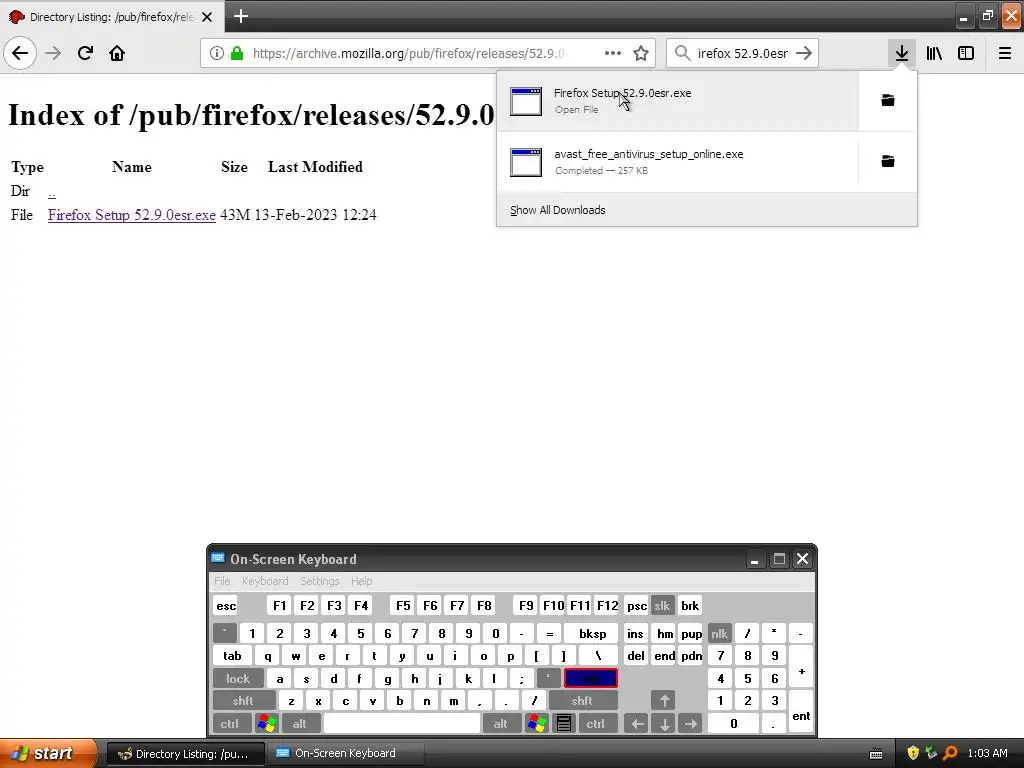
Task: Click Show All Downloads
Action: pos(558,210)
